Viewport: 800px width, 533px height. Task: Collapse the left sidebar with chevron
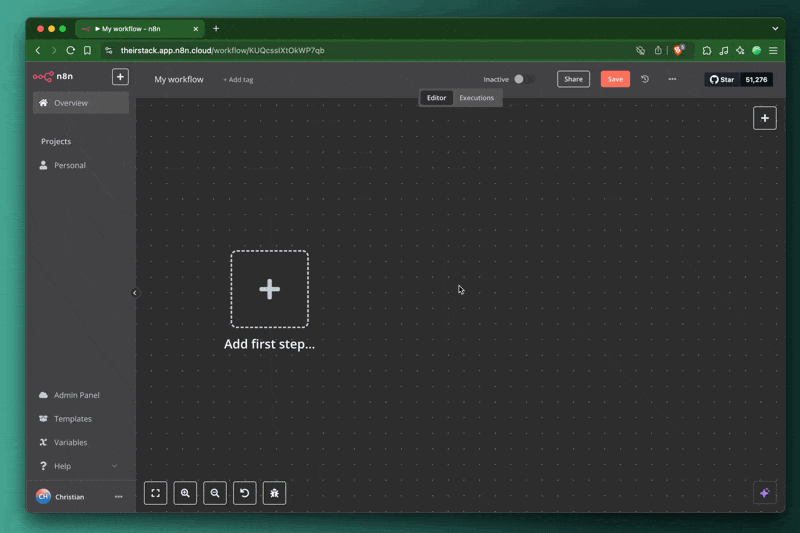tap(135, 293)
